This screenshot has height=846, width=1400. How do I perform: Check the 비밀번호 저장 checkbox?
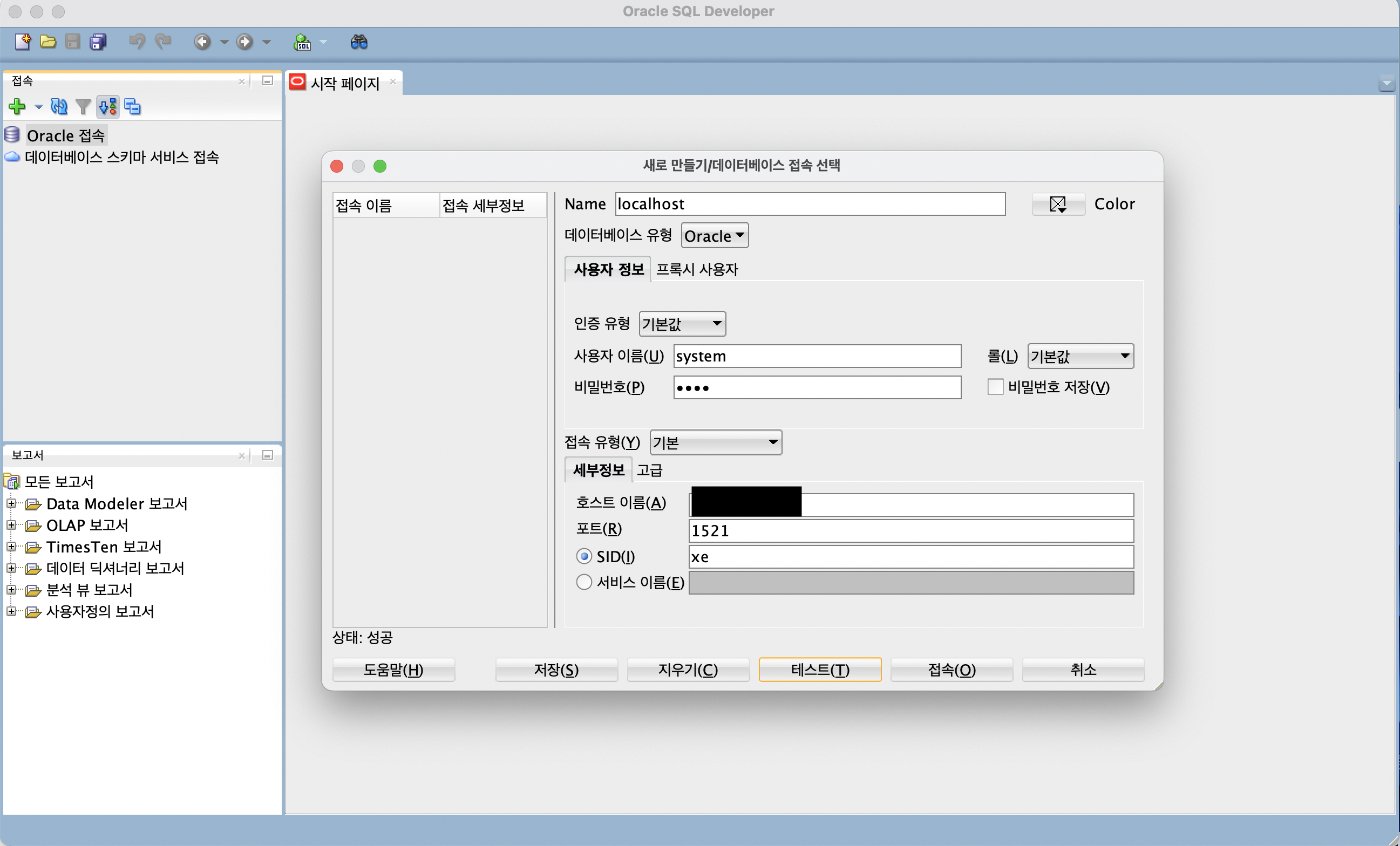(995, 387)
